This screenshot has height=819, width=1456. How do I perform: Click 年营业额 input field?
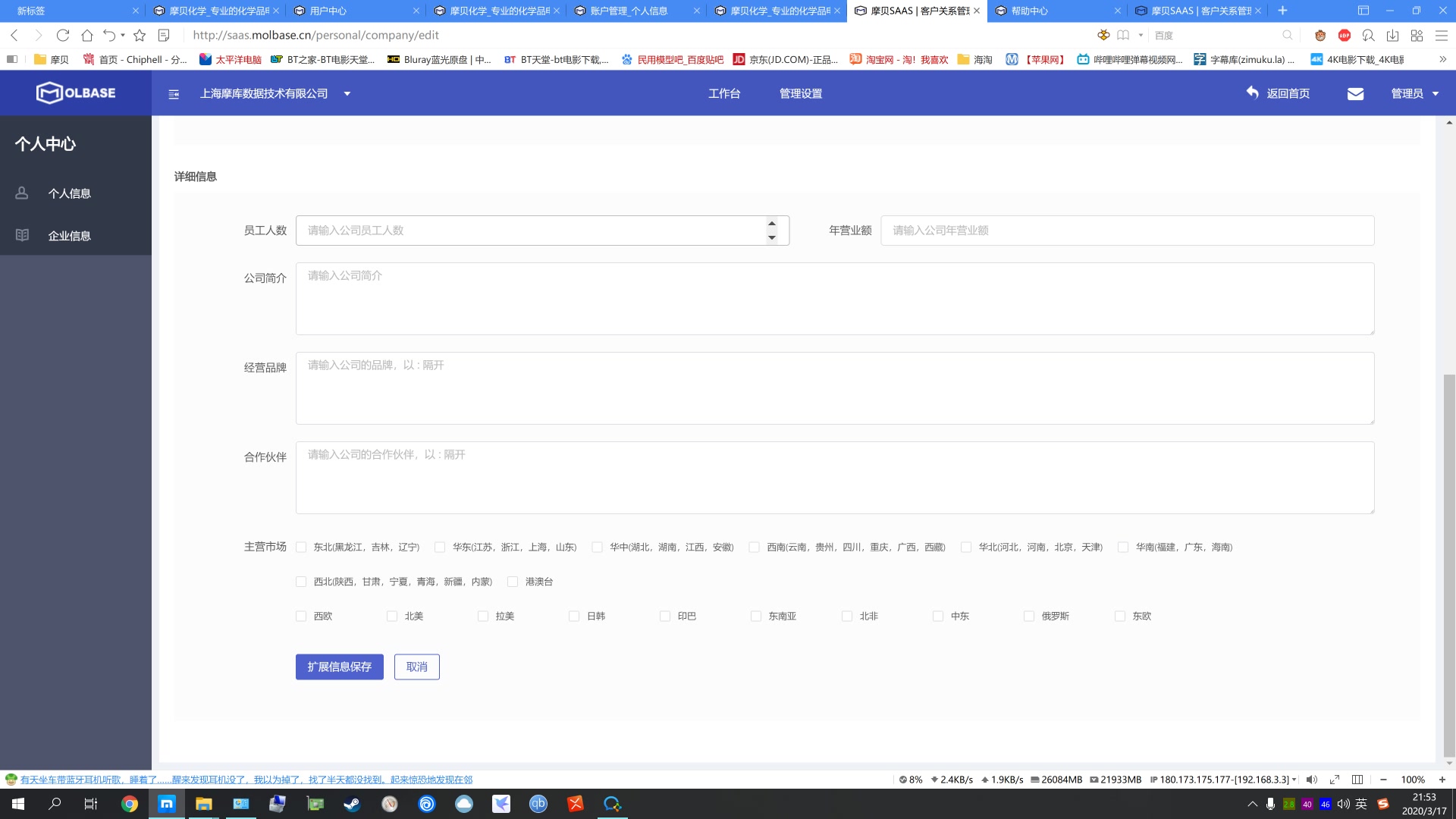pos(1127,231)
